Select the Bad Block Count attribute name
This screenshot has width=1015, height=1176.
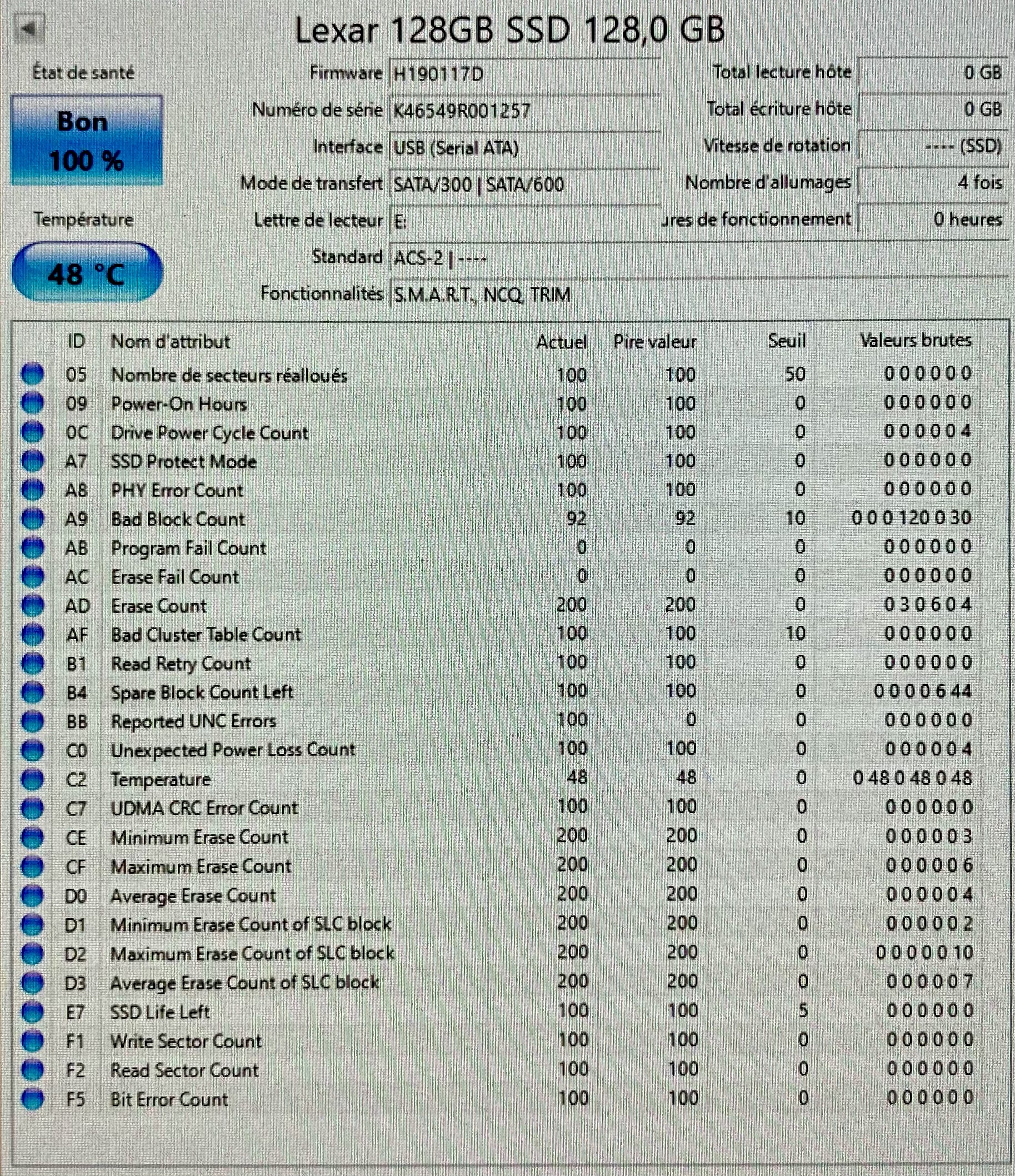click(178, 519)
